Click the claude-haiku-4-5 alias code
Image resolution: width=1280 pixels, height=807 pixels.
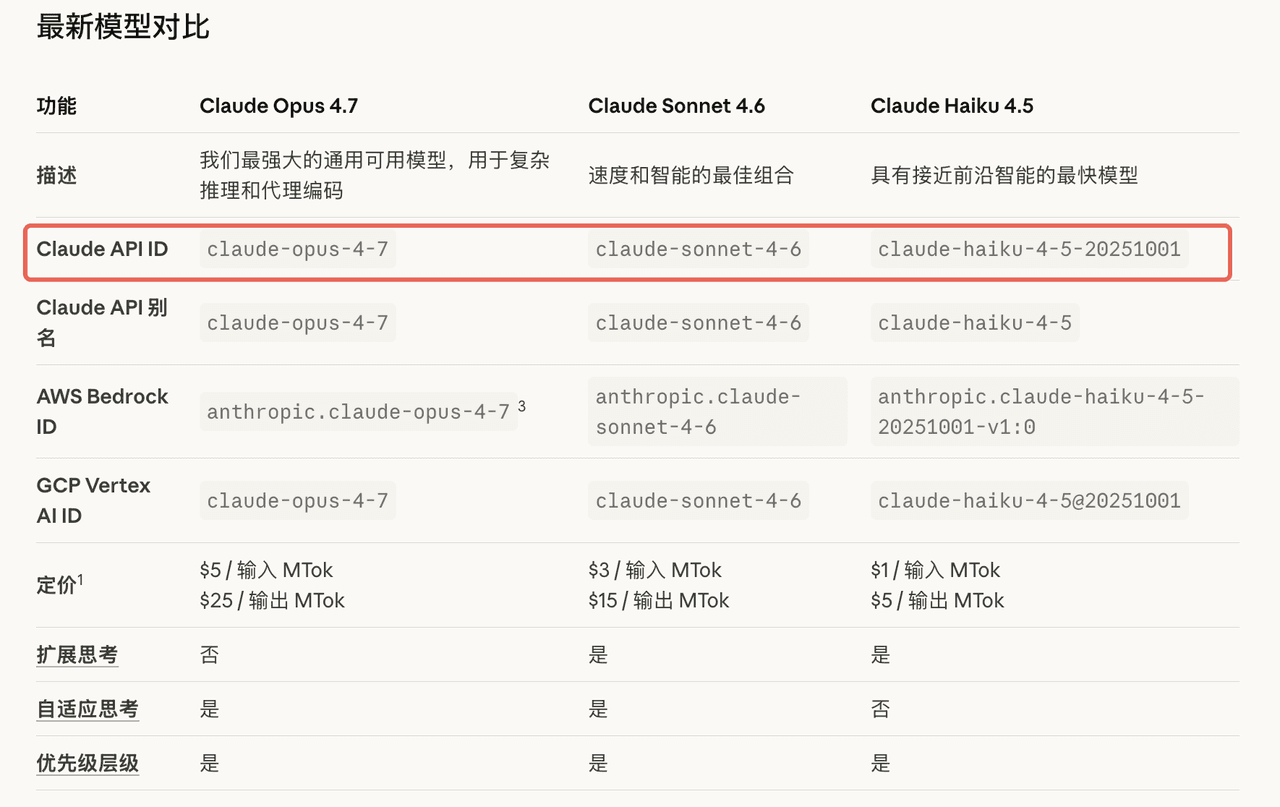pos(974,323)
